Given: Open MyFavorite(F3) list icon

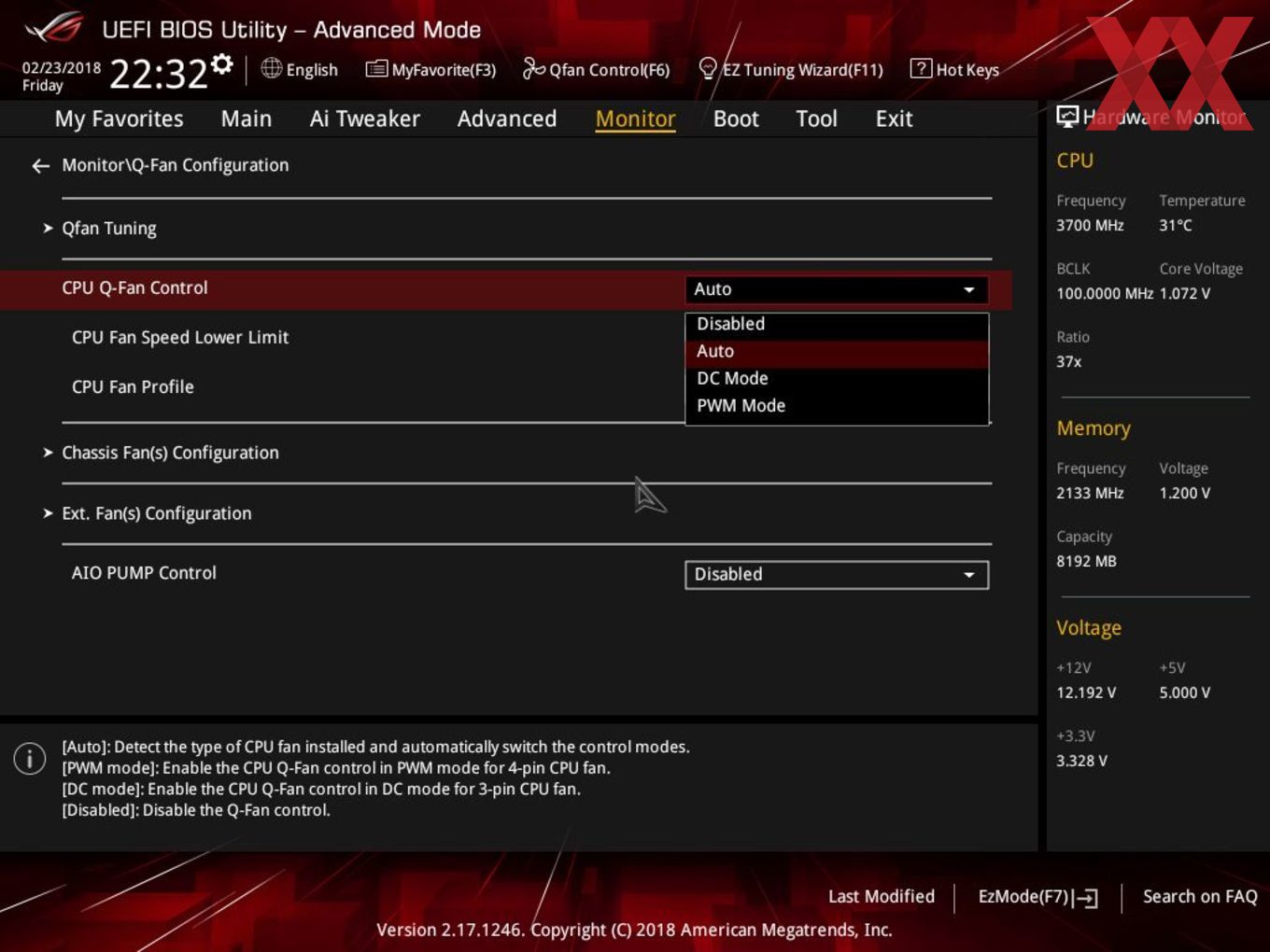Looking at the screenshot, I should tap(376, 68).
